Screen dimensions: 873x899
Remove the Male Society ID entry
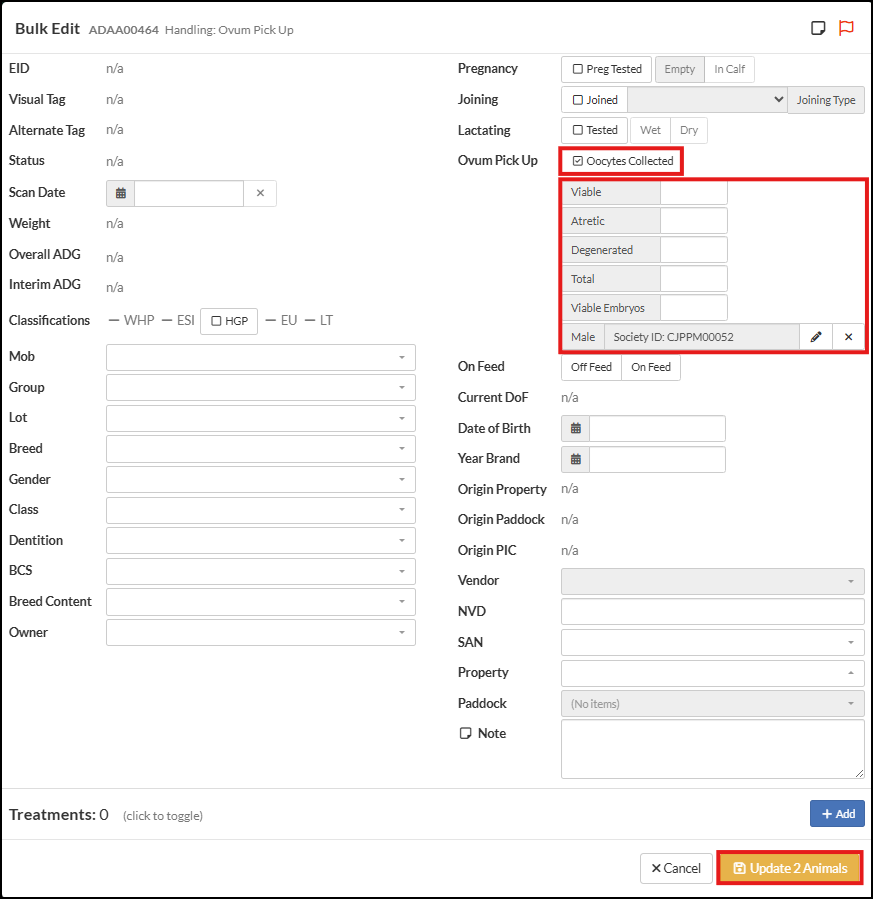(848, 337)
